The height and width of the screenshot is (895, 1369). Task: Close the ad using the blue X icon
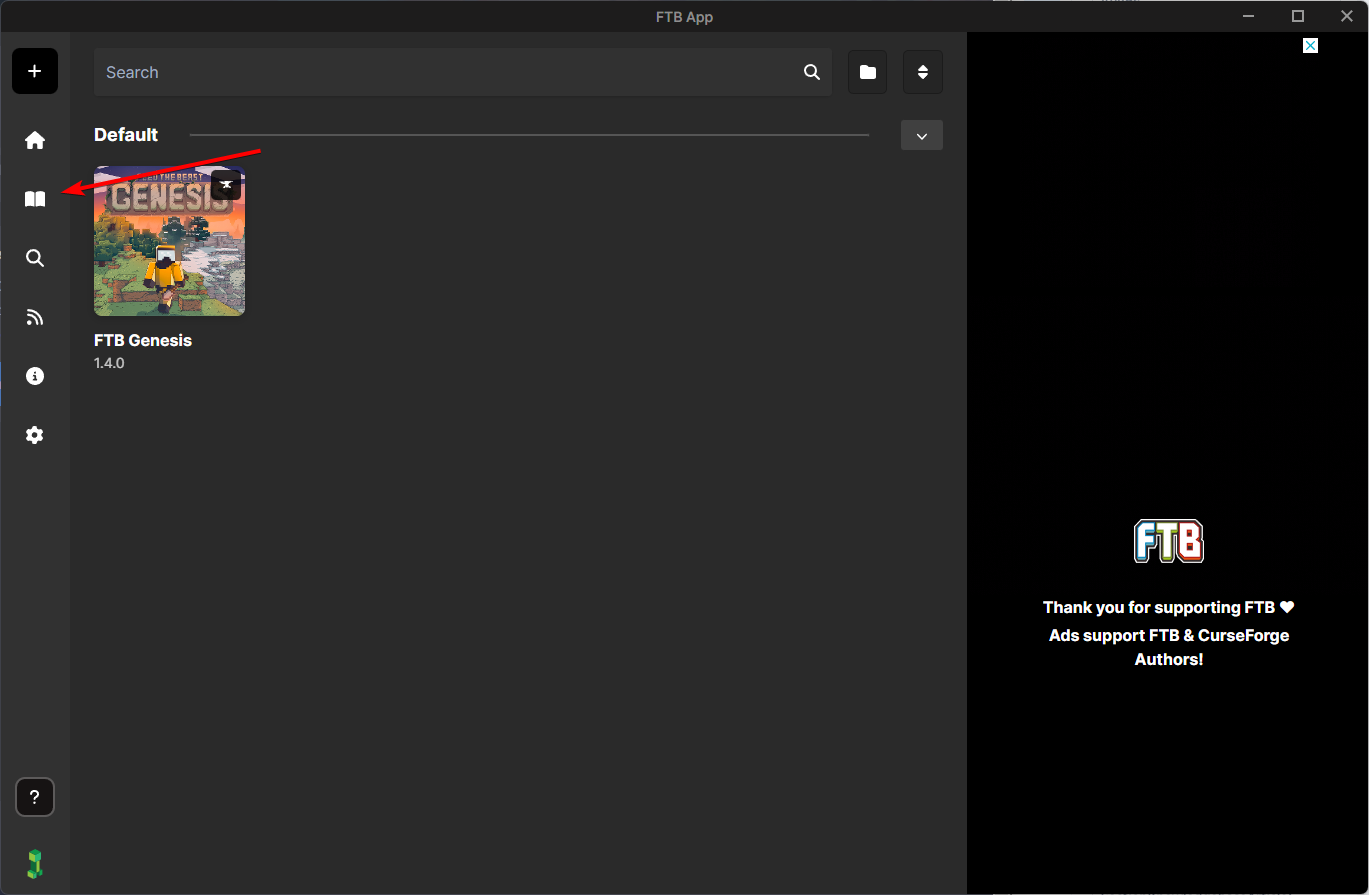click(1310, 46)
